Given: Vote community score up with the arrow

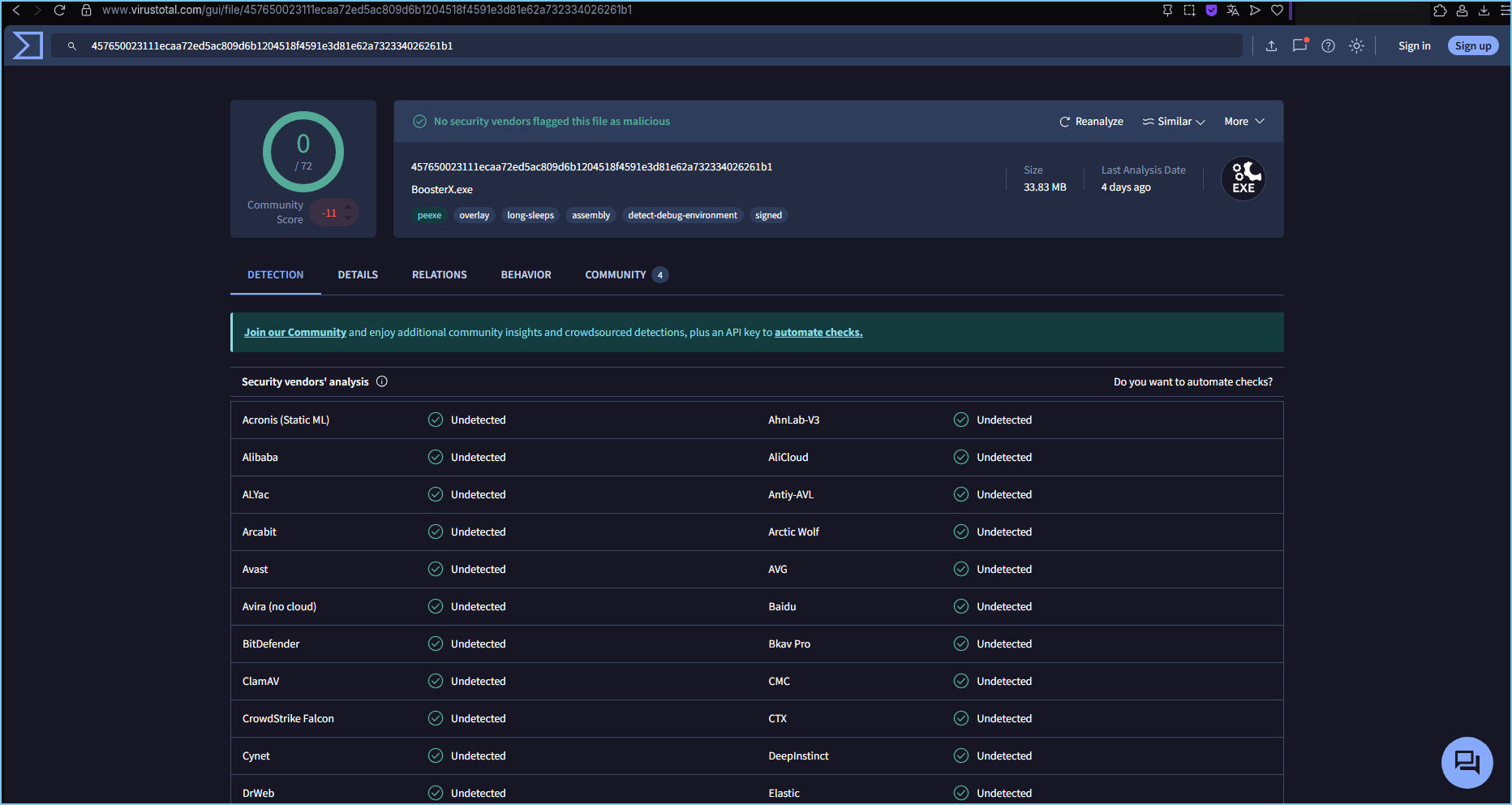Looking at the screenshot, I should tap(348, 207).
